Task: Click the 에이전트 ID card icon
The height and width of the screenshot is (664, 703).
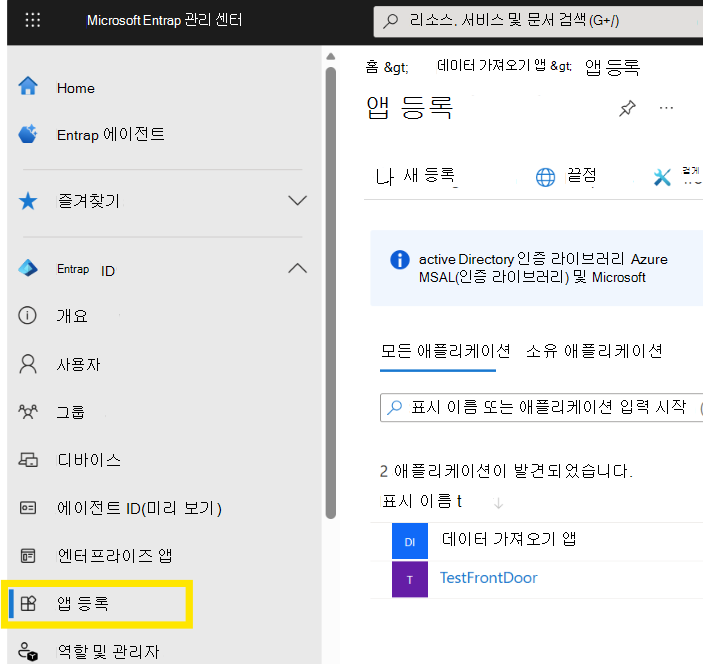Action: coord(28,508)
